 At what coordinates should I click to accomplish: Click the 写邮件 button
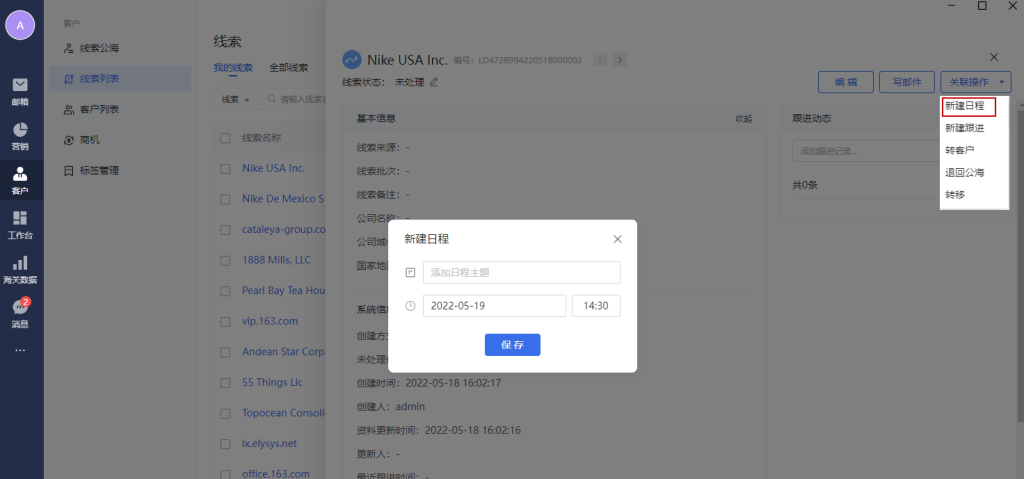(x=907, y=82)
